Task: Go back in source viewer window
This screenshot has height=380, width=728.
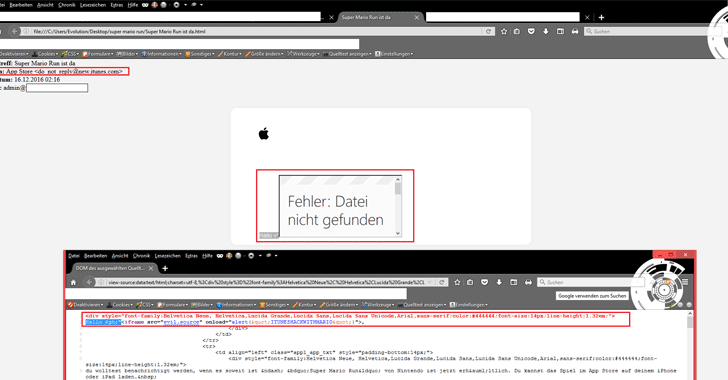Action: click(90, 282)
